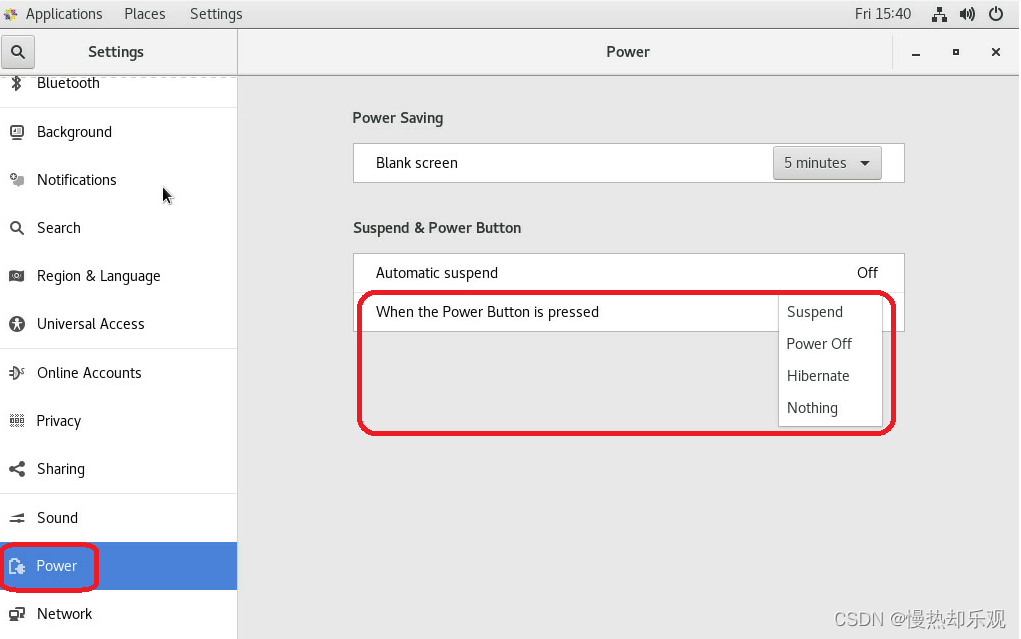Select the Bluetooth settings icon
Screen dimensions: 1021x639
pos(16,84)
